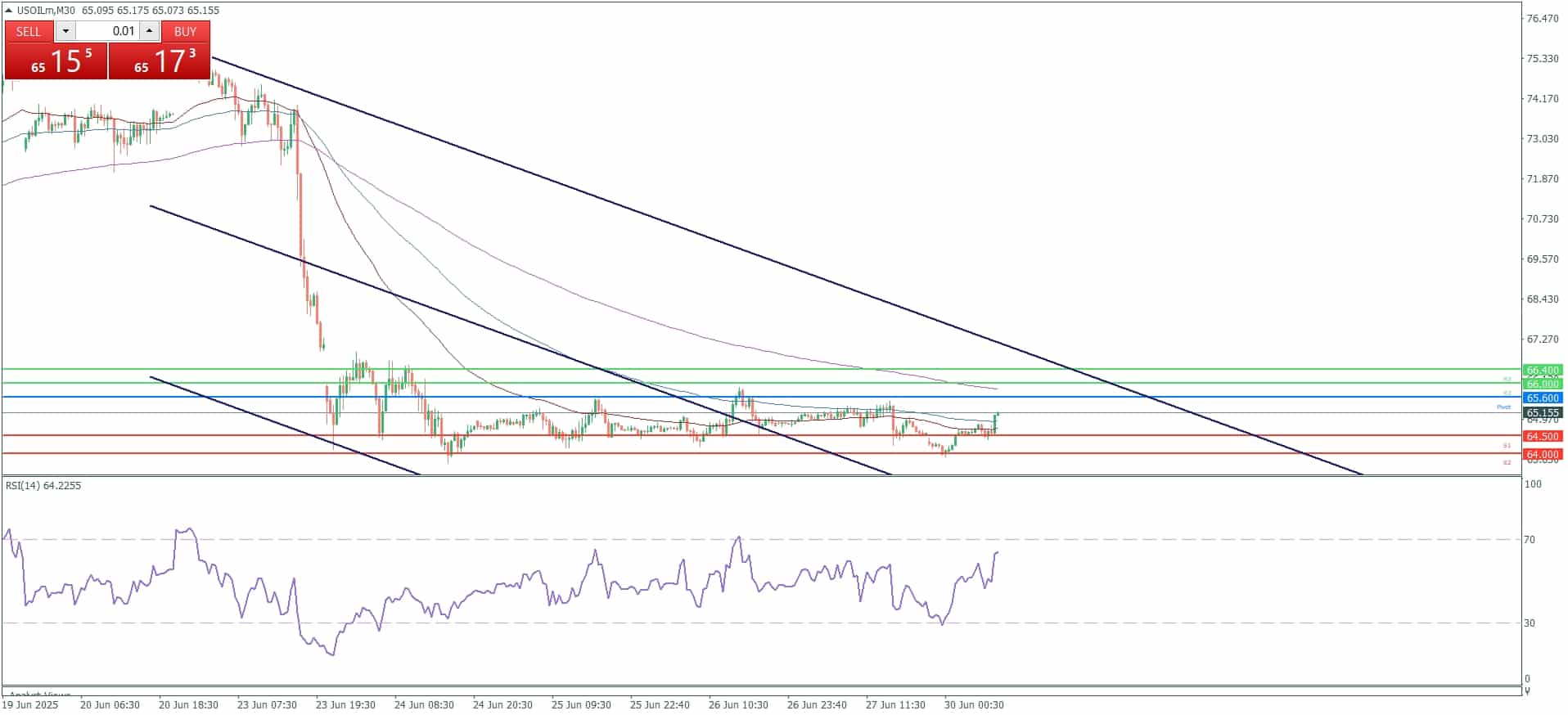Decrease trade volume with the down arrow
1568x715 pixels.
(65, 31)
